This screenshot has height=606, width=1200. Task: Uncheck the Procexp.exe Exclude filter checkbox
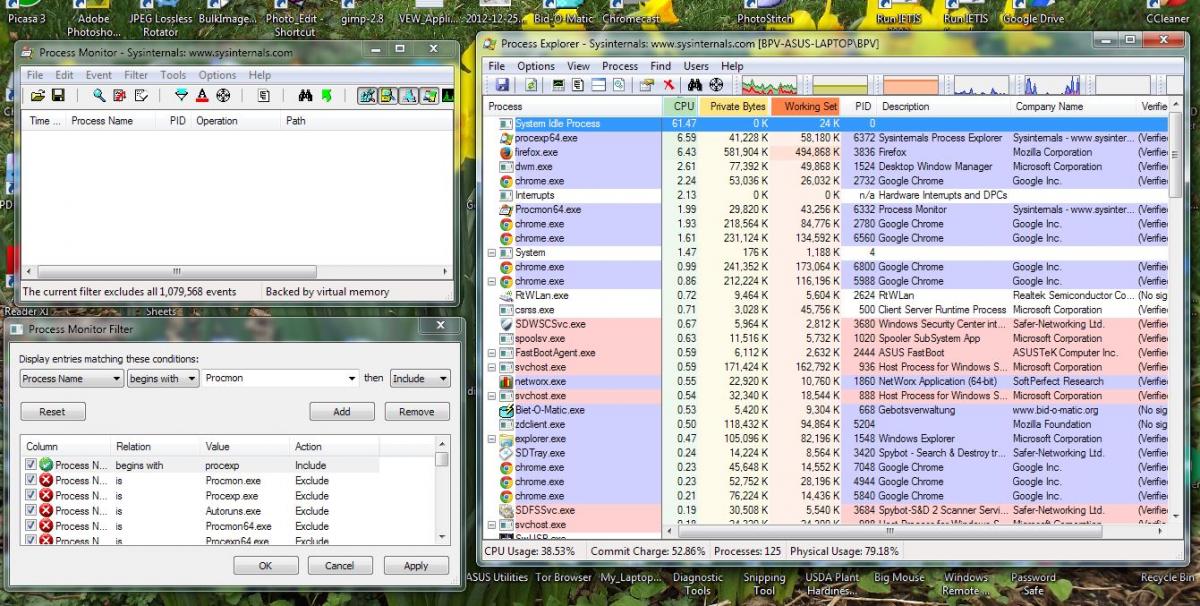click(30, 495)
